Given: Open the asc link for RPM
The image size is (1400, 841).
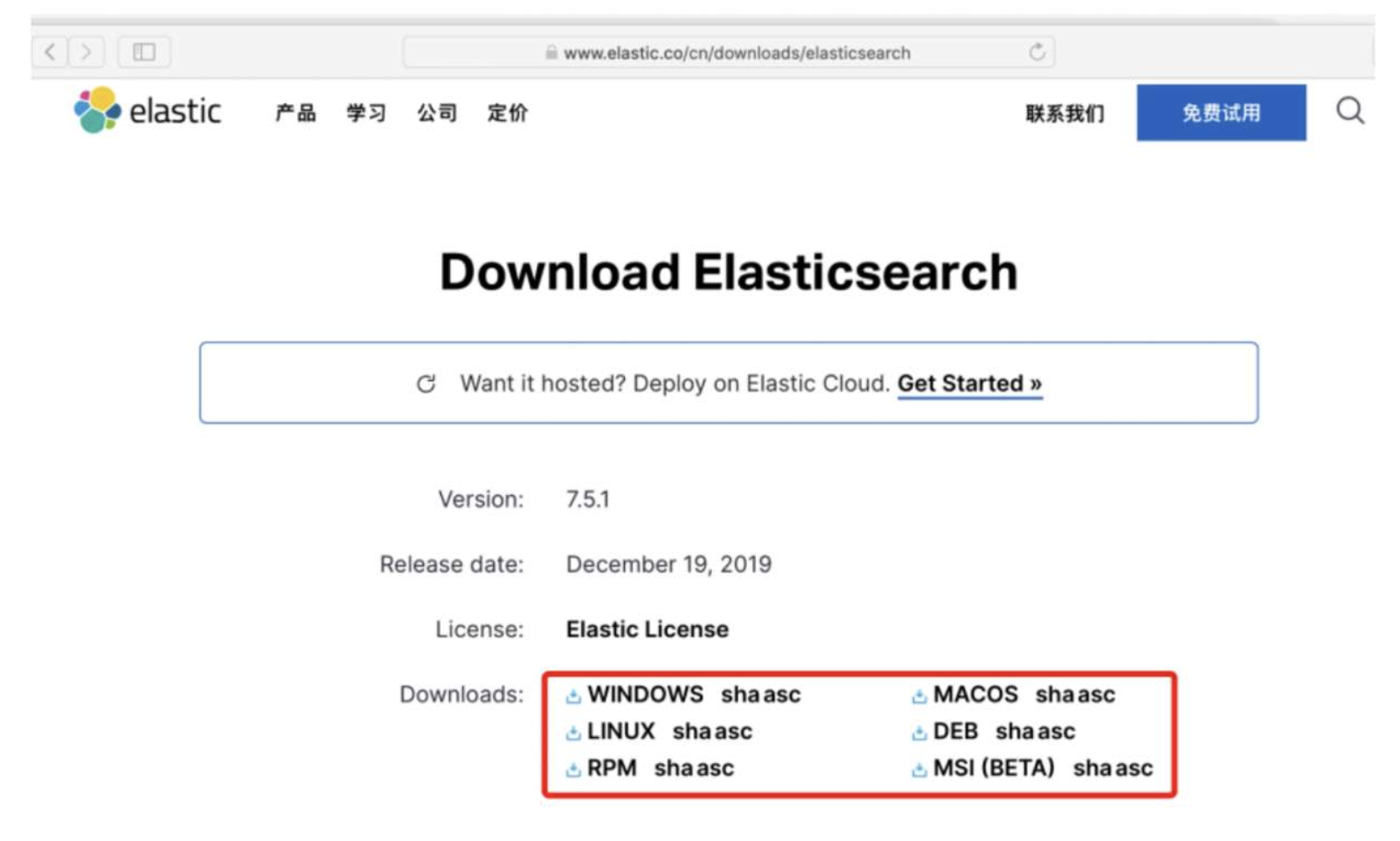Looking at the screenshot, I should (715, 768).
